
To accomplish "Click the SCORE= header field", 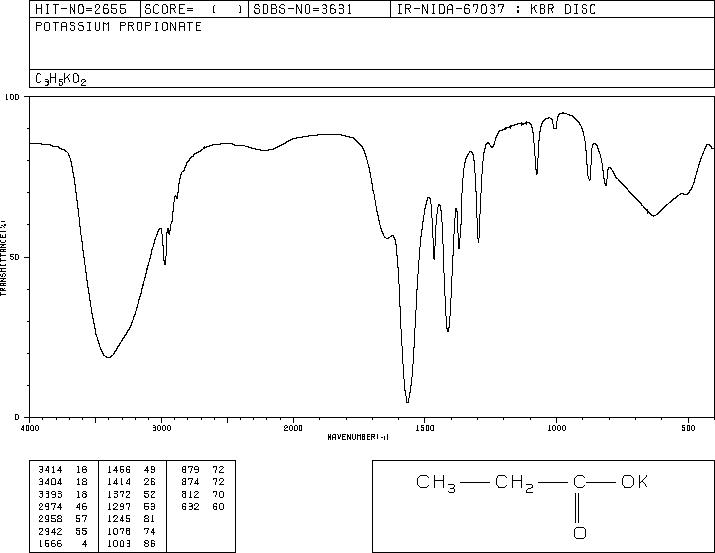I will 193,9.
